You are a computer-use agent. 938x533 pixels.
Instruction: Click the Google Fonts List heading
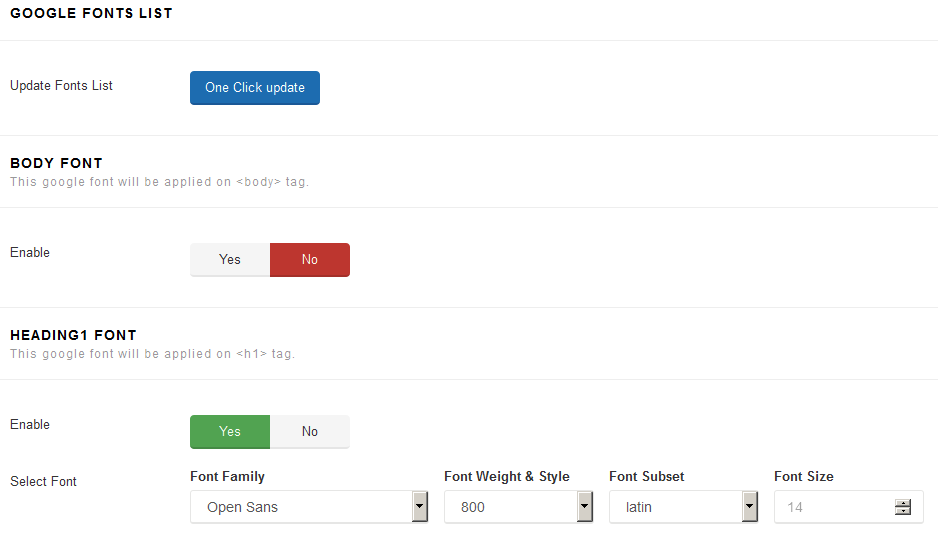click(x=91, y=13)
